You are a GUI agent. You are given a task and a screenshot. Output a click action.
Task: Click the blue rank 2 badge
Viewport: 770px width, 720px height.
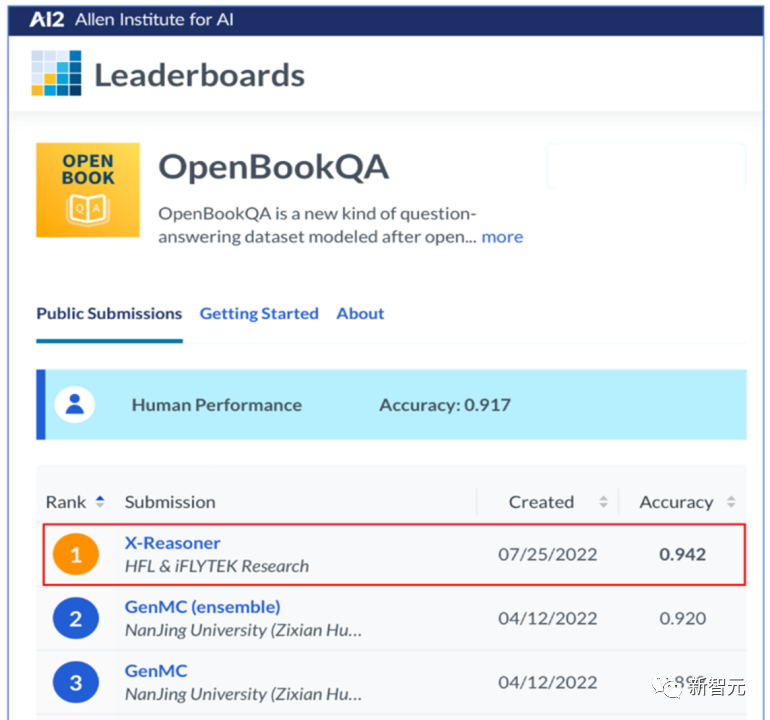coord(76,618)
